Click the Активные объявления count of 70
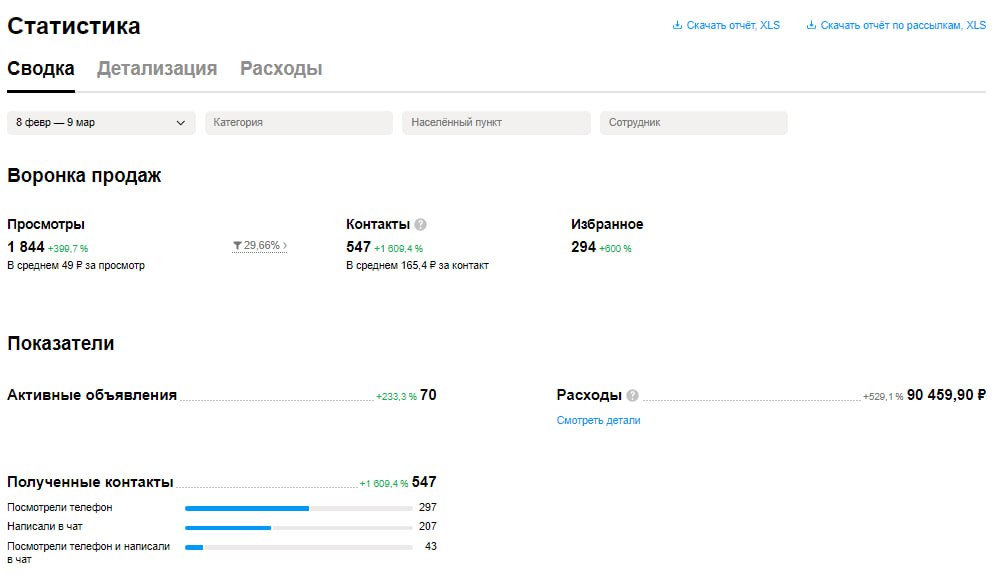The height and width of the screenshot is (577, 995). tap(428, 395)
